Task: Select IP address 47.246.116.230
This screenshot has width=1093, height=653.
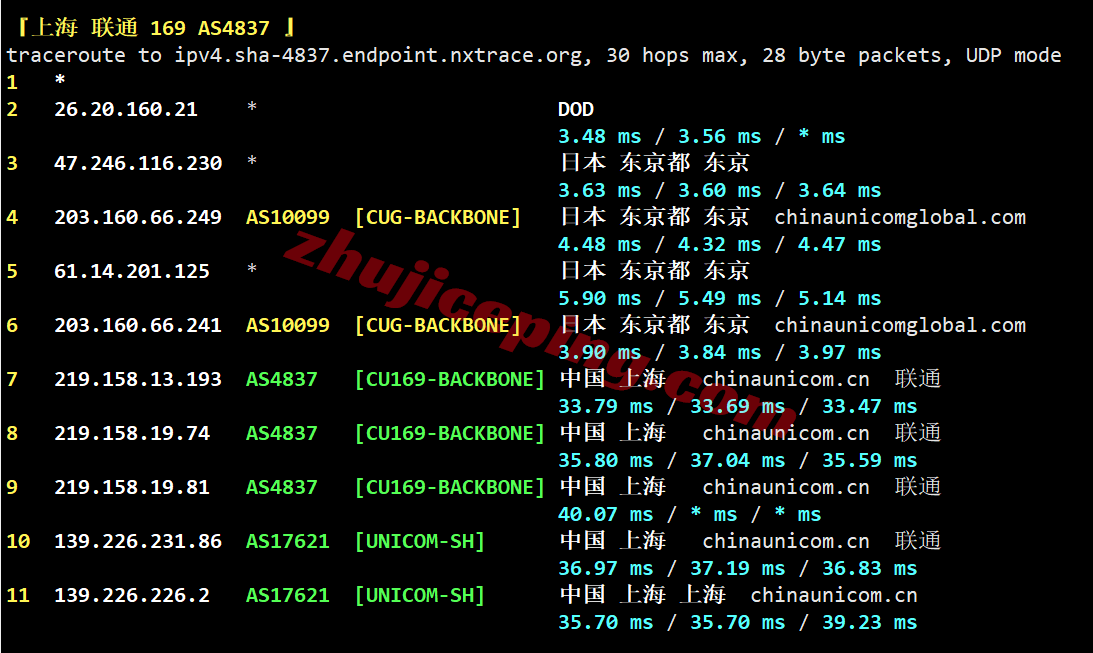Action: click(x=138, y=163)
